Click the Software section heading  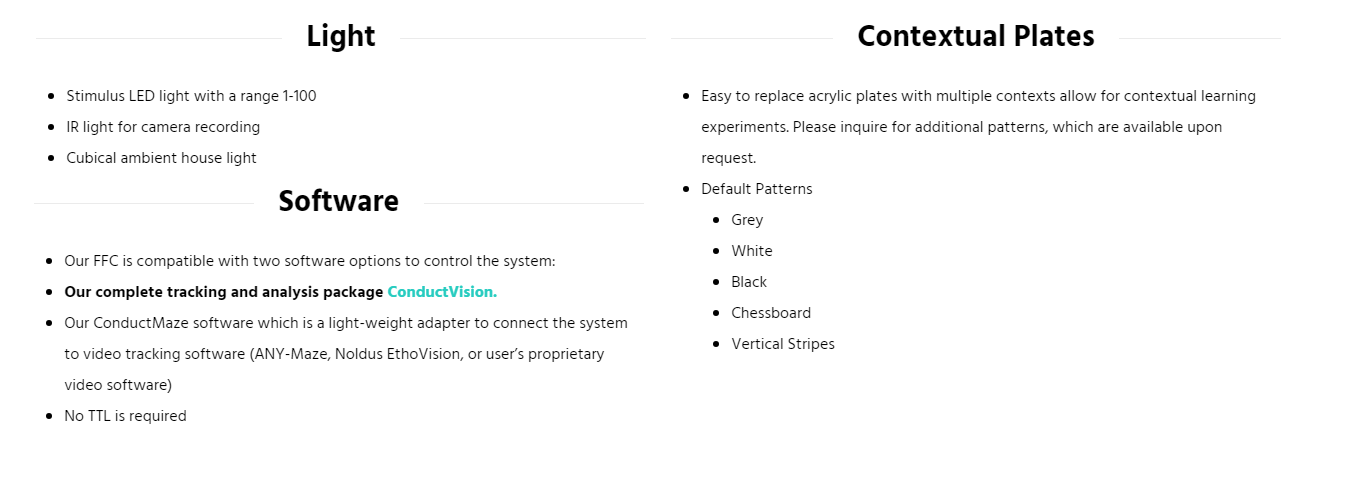tap(338, 202)
